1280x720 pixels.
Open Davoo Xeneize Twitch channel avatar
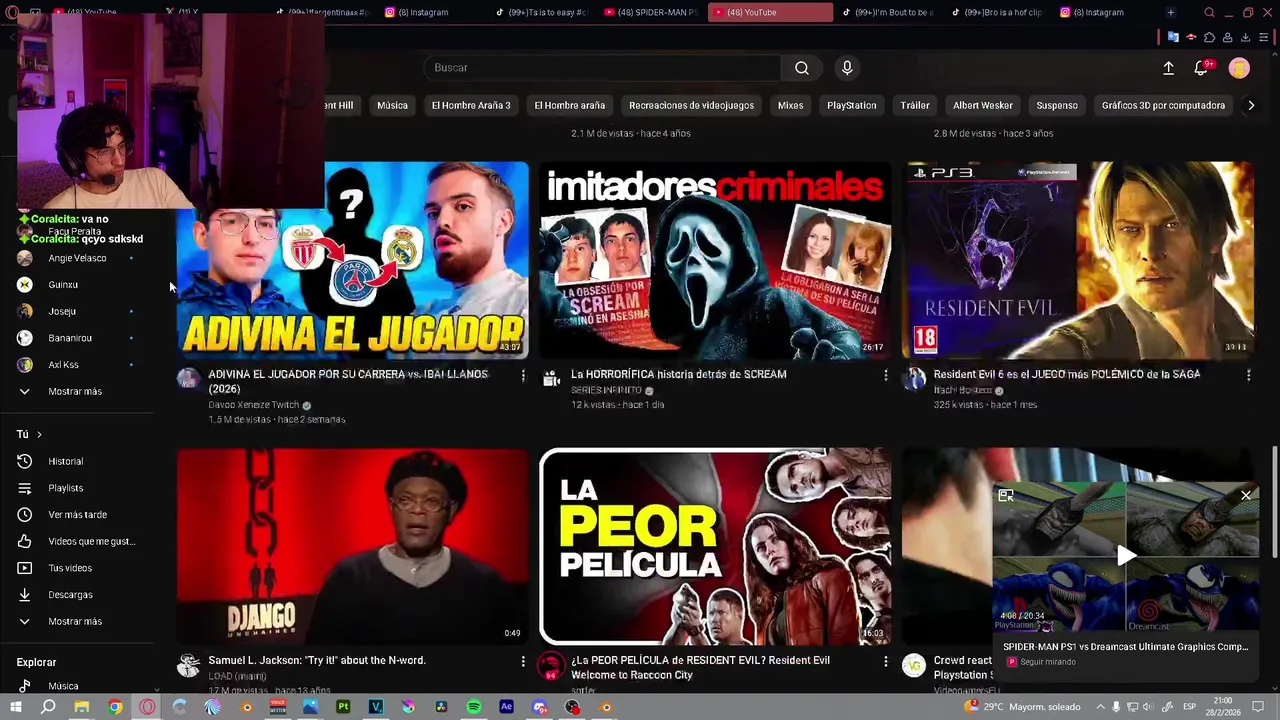(x=188, y=378)
